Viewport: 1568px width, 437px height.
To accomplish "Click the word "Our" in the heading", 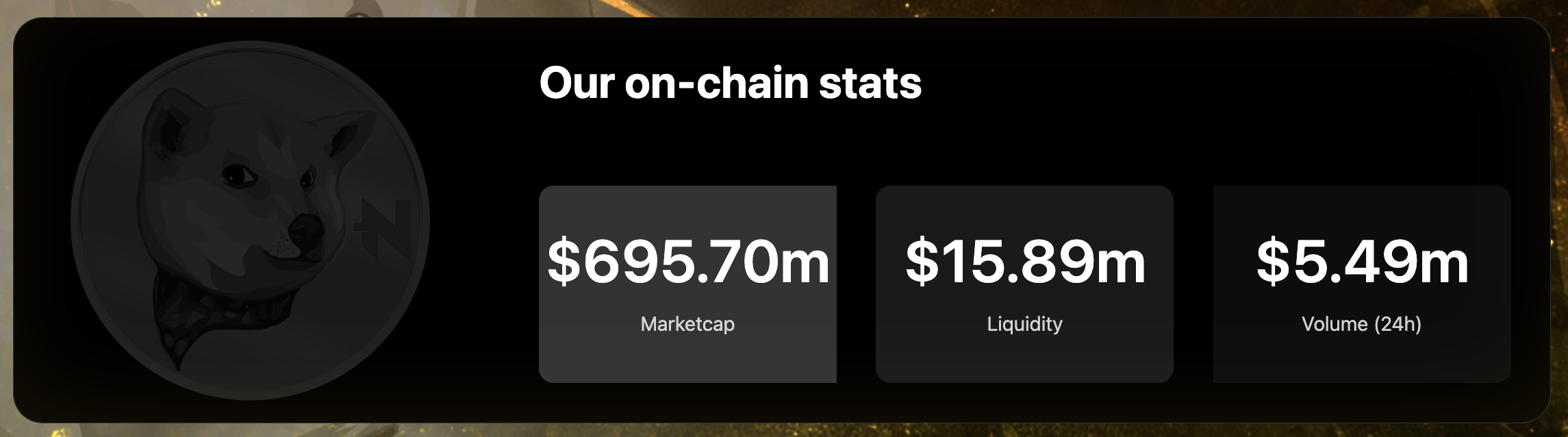I will tap(577, 83).
